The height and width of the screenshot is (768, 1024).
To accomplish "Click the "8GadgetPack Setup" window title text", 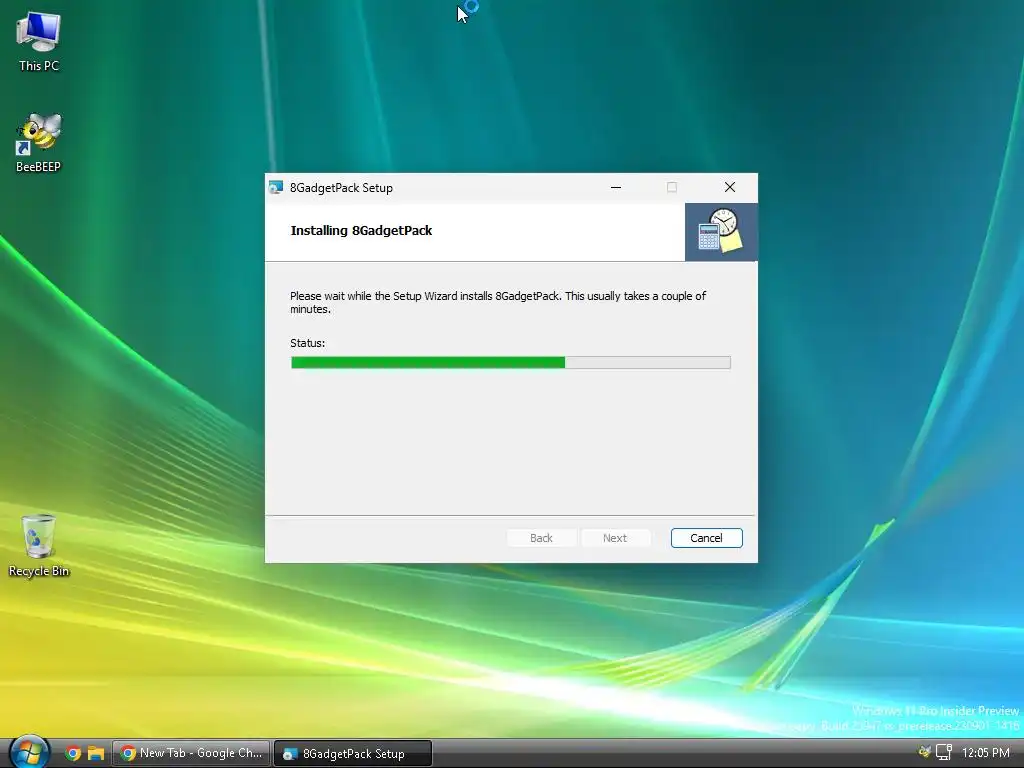I will 342,188.
